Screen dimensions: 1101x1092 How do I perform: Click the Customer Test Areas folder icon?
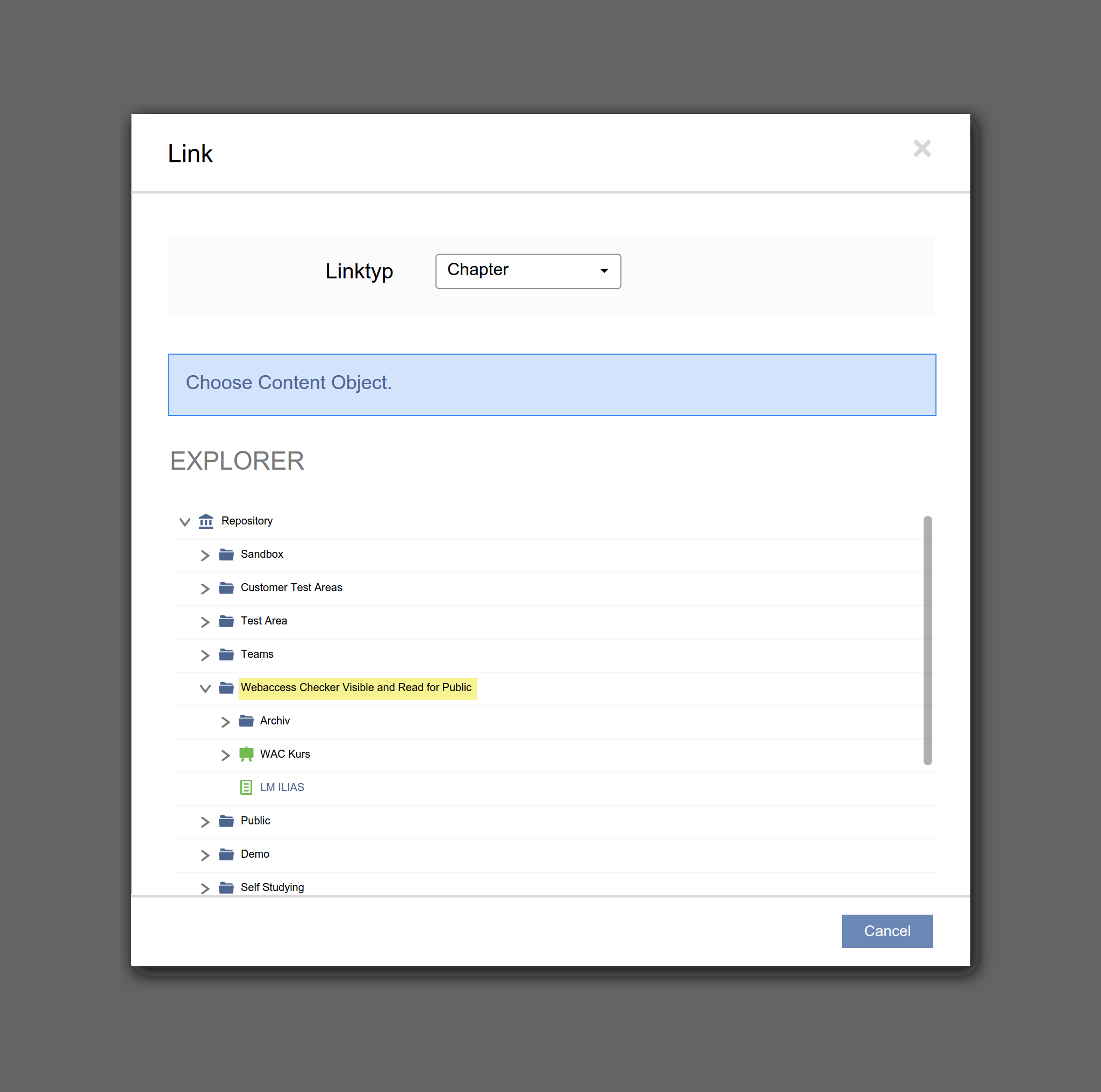226,588
